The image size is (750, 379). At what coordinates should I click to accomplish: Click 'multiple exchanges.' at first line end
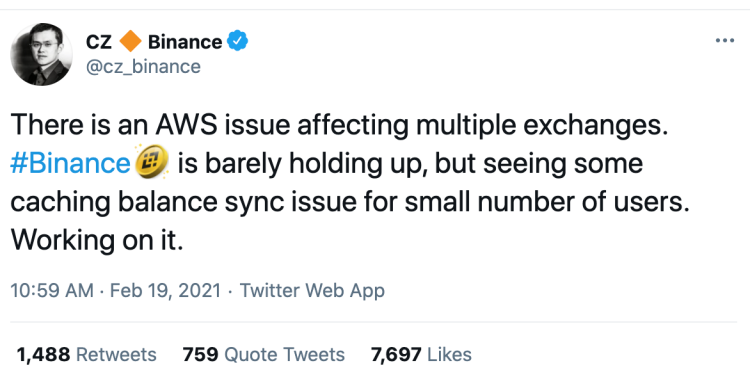pos(541,125)
